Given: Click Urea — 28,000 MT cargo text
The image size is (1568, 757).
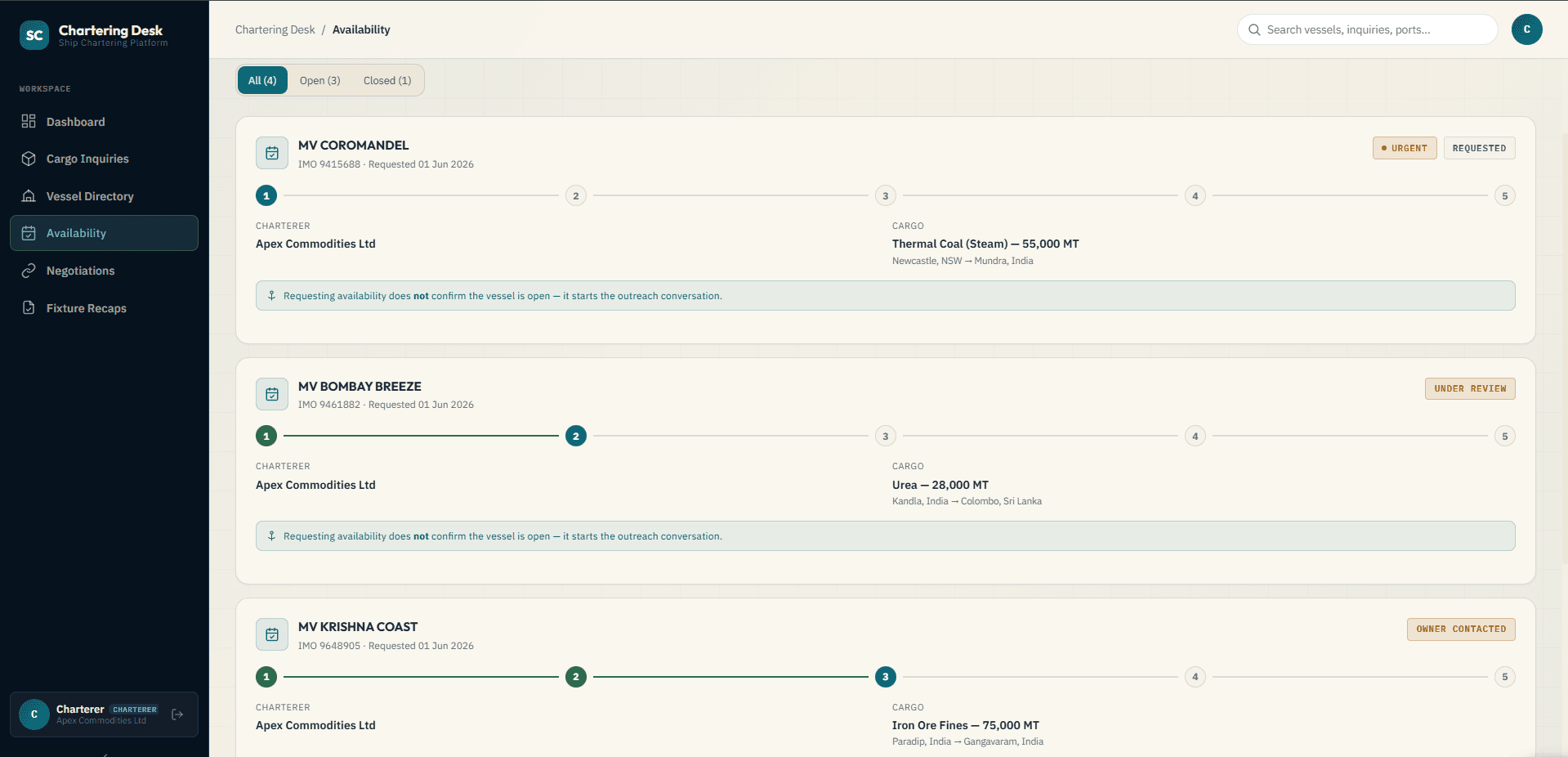Looking at the screenshot, I should click(x=940, y=485).
